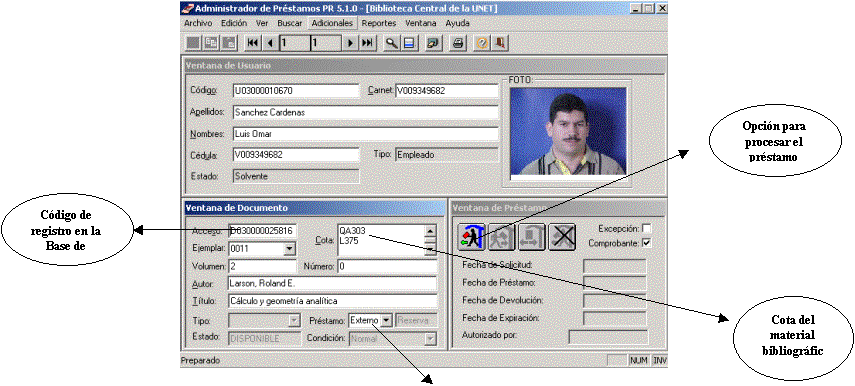Click the exit door toolbar icon
Image resolution: width=855 pixels, height=386 pixels.
(498, 43)
